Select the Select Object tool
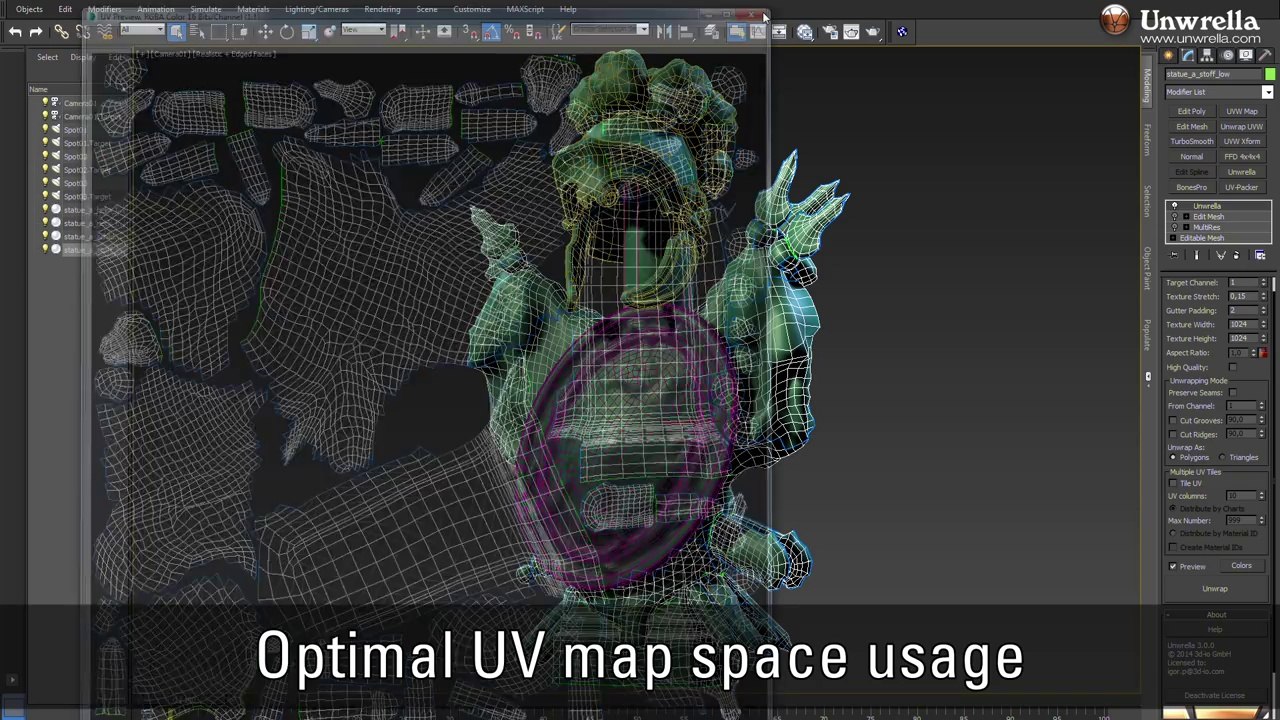The height and width of the screenshot is (720, 1280). [176, 32]
